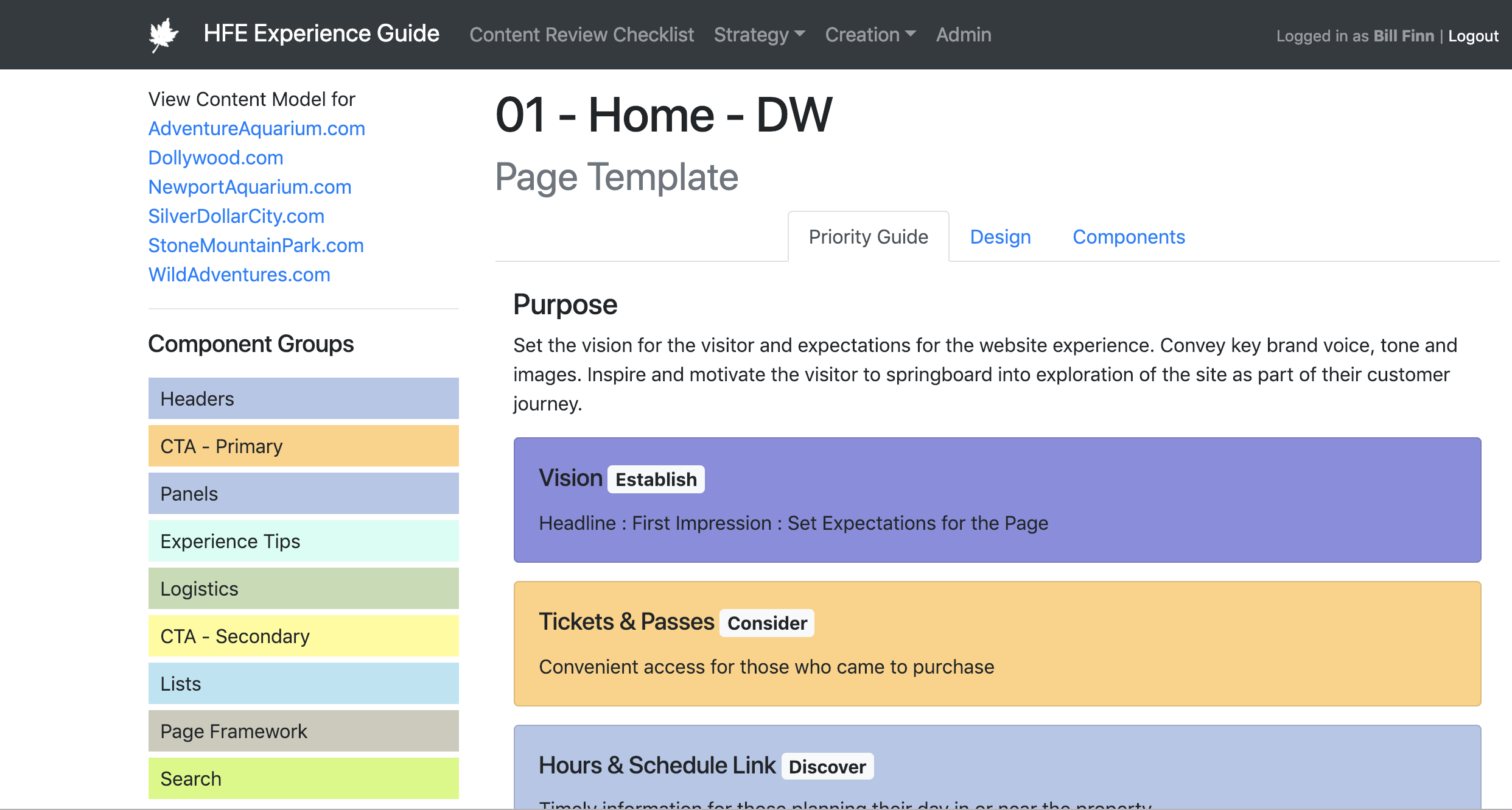Log out via the Logout link
The image size is (1512, 810).
[x=1473, y=36]
